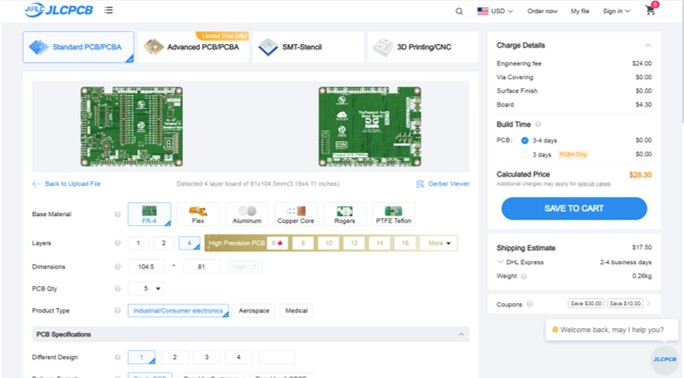Open the Sign in dropdown
684x378 pixels.
616,11
